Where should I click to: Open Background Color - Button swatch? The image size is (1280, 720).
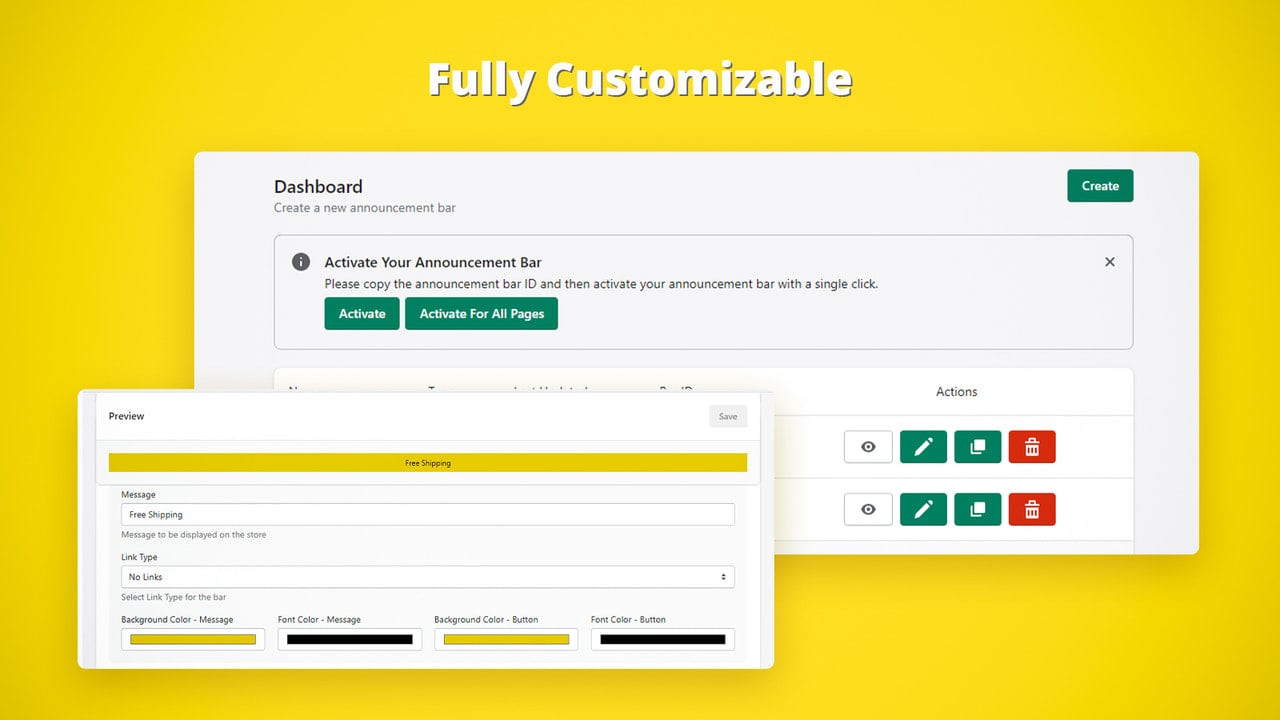pos(506,639)
